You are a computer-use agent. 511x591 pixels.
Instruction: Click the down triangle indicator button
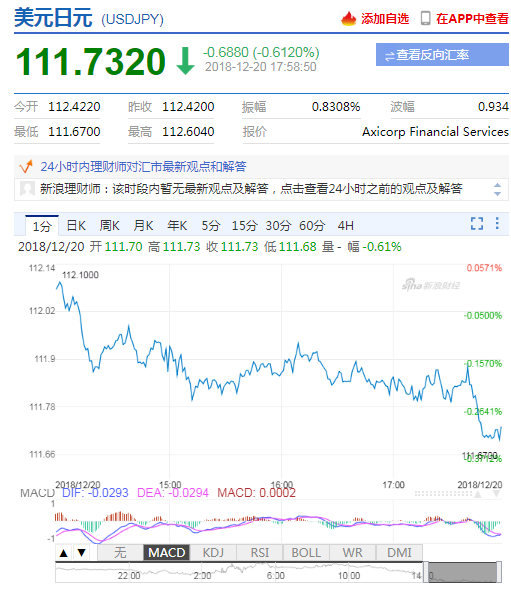(81, 553)
